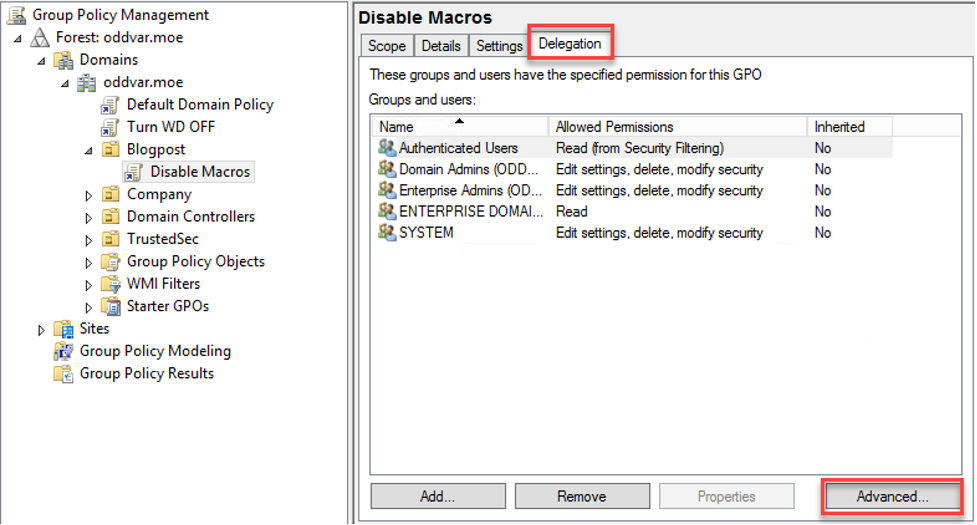Image resolution: width=977 pixels, height=525 pixels.
Task: Open the Settings tab
Action: (x=499, y=46)
